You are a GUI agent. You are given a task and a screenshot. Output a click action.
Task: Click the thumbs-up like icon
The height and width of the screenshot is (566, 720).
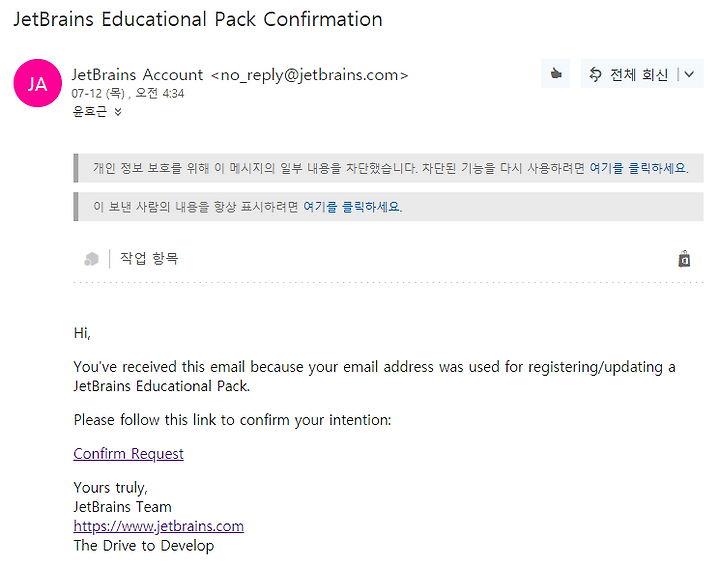(556, 73)
